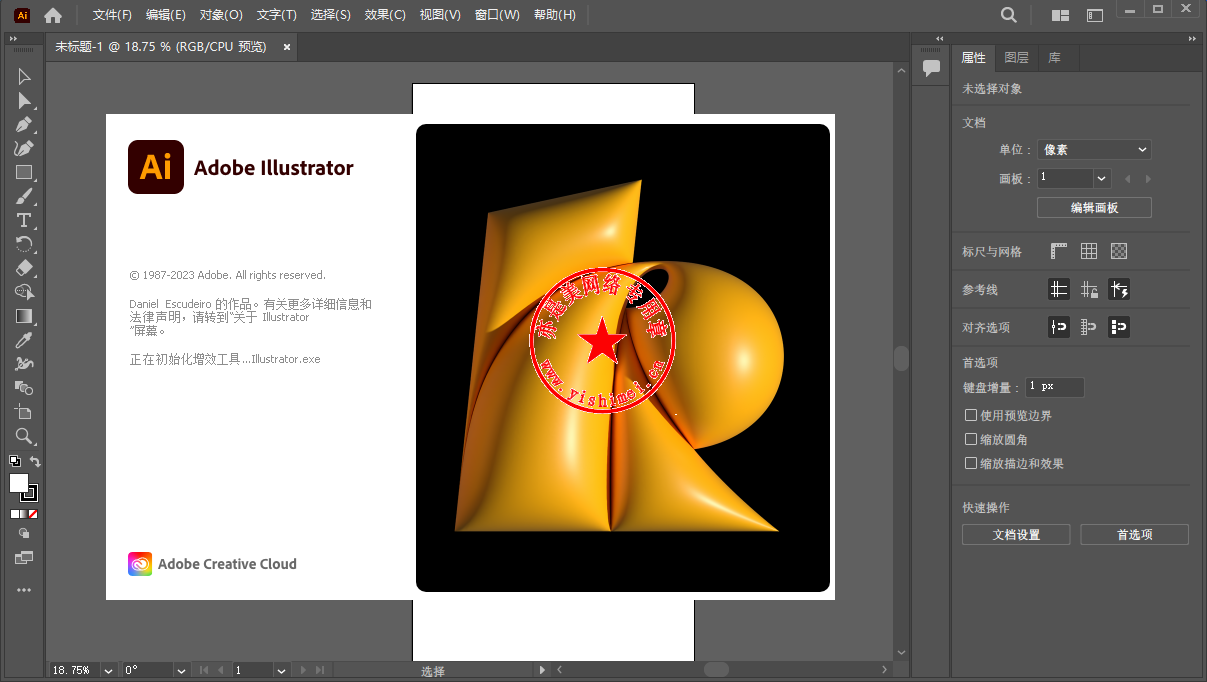Screen dimensions: 1207x682
Task: Open the workspace switcher
Action: click(1094, 15)
